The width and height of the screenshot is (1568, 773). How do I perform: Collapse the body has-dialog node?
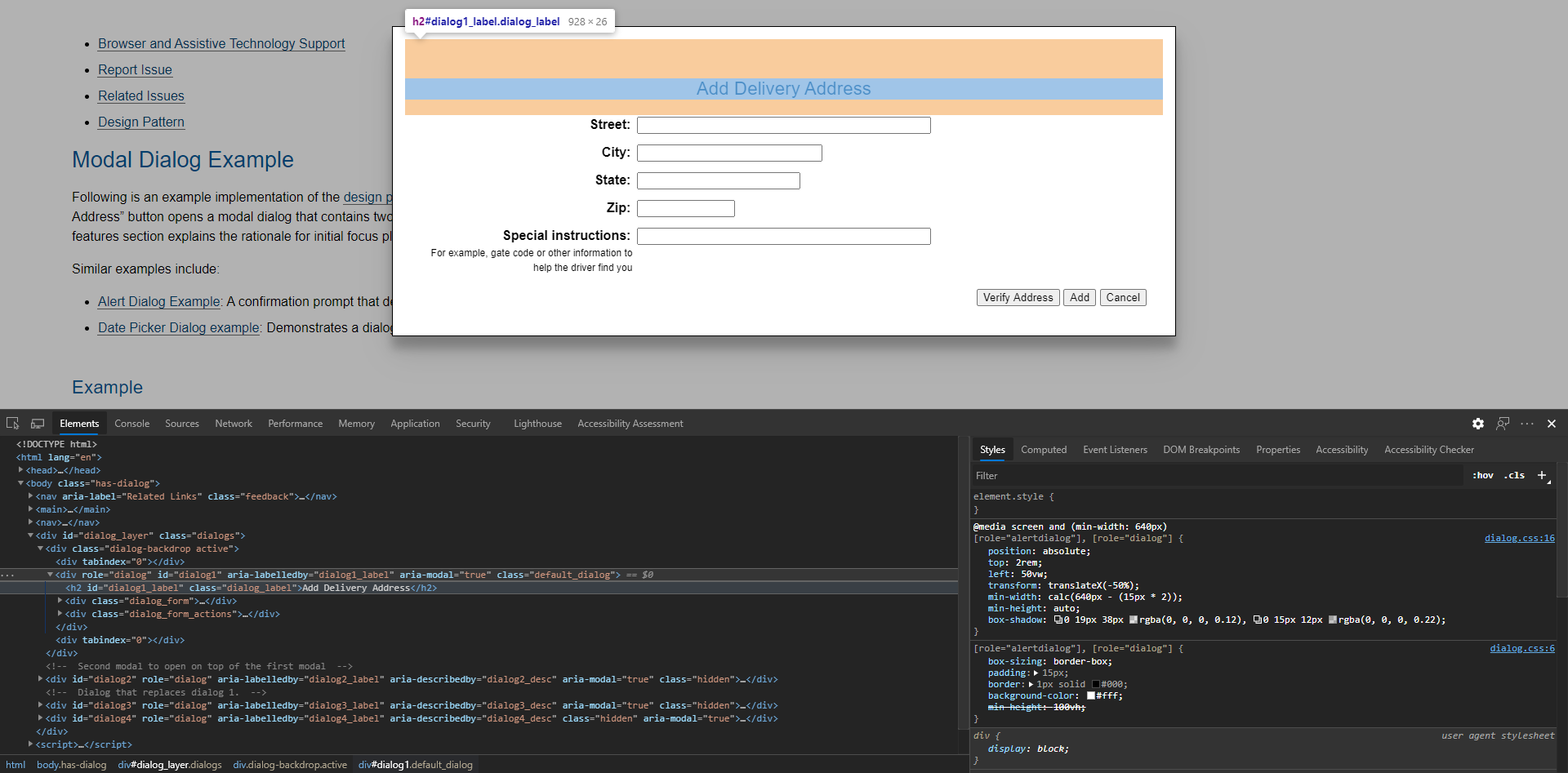[x=20, y=483]
